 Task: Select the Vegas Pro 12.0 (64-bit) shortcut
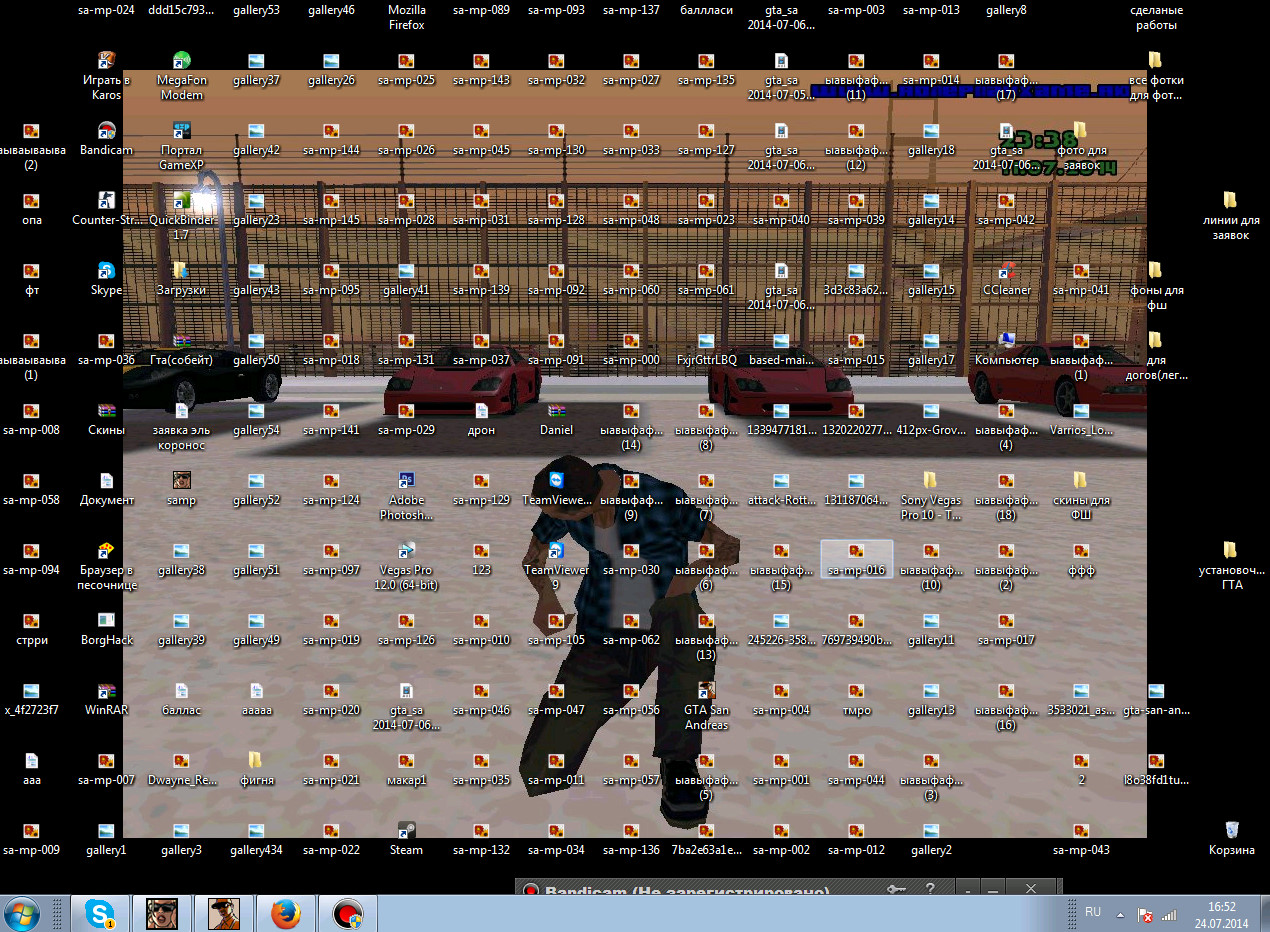406,566
